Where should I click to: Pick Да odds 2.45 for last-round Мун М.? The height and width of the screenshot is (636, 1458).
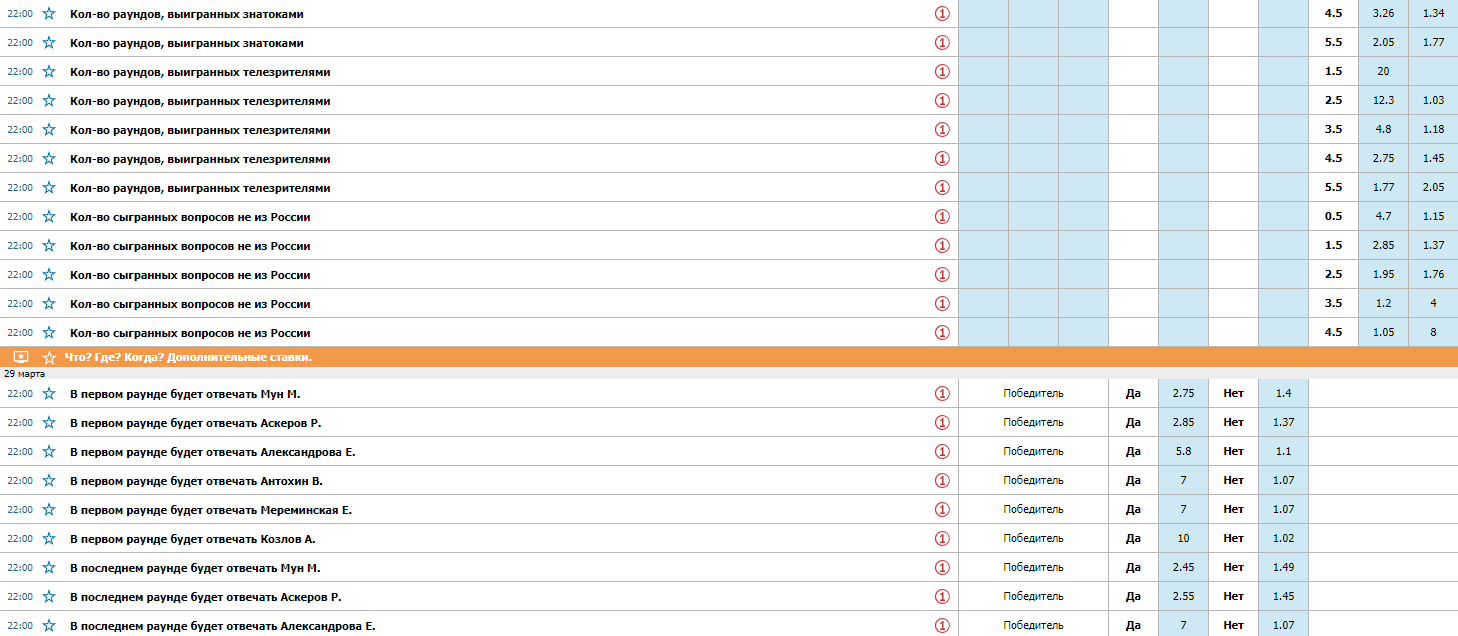(1183, 568)
